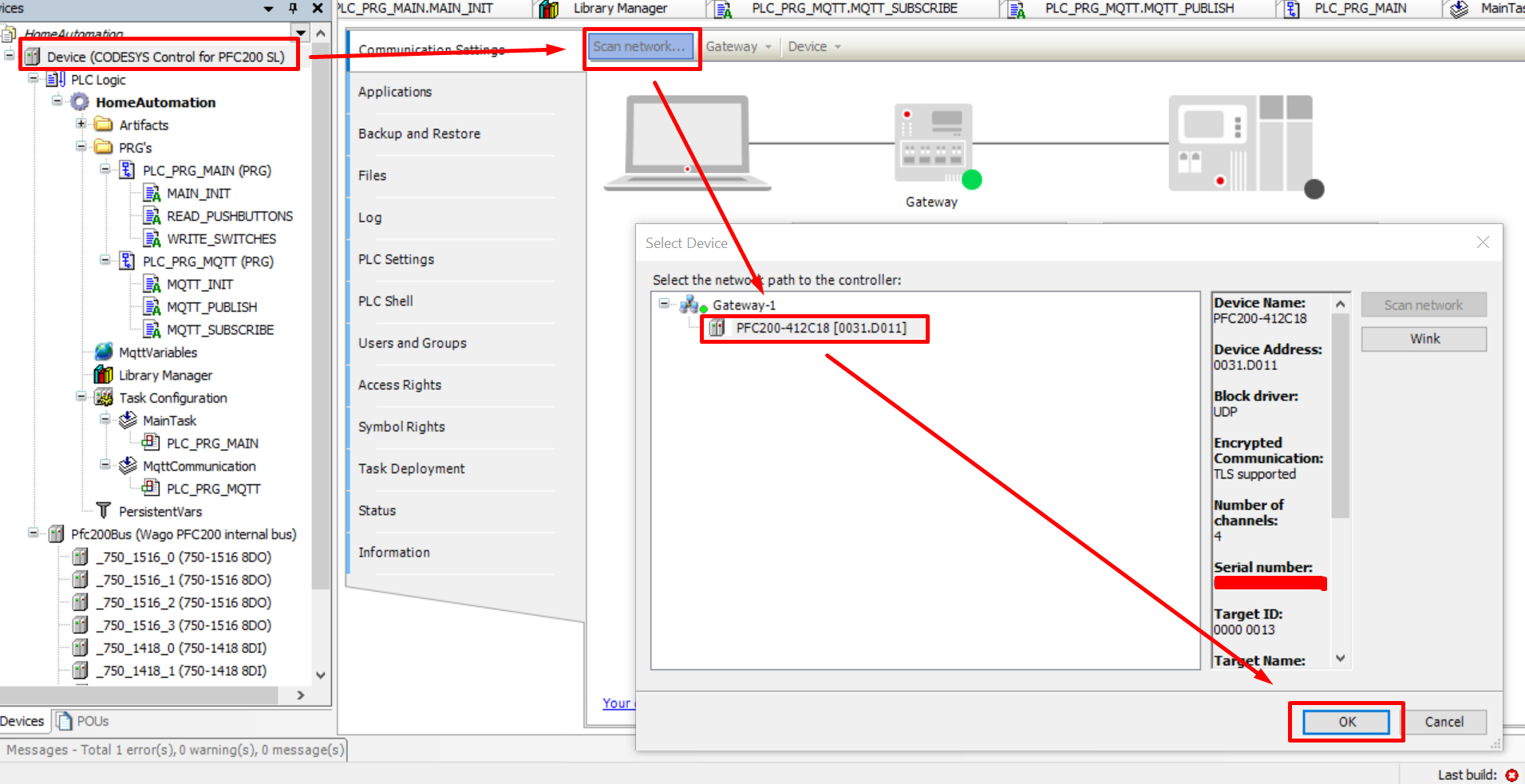
Task: Open the Task Deployment tab
Action: point(412,468)
